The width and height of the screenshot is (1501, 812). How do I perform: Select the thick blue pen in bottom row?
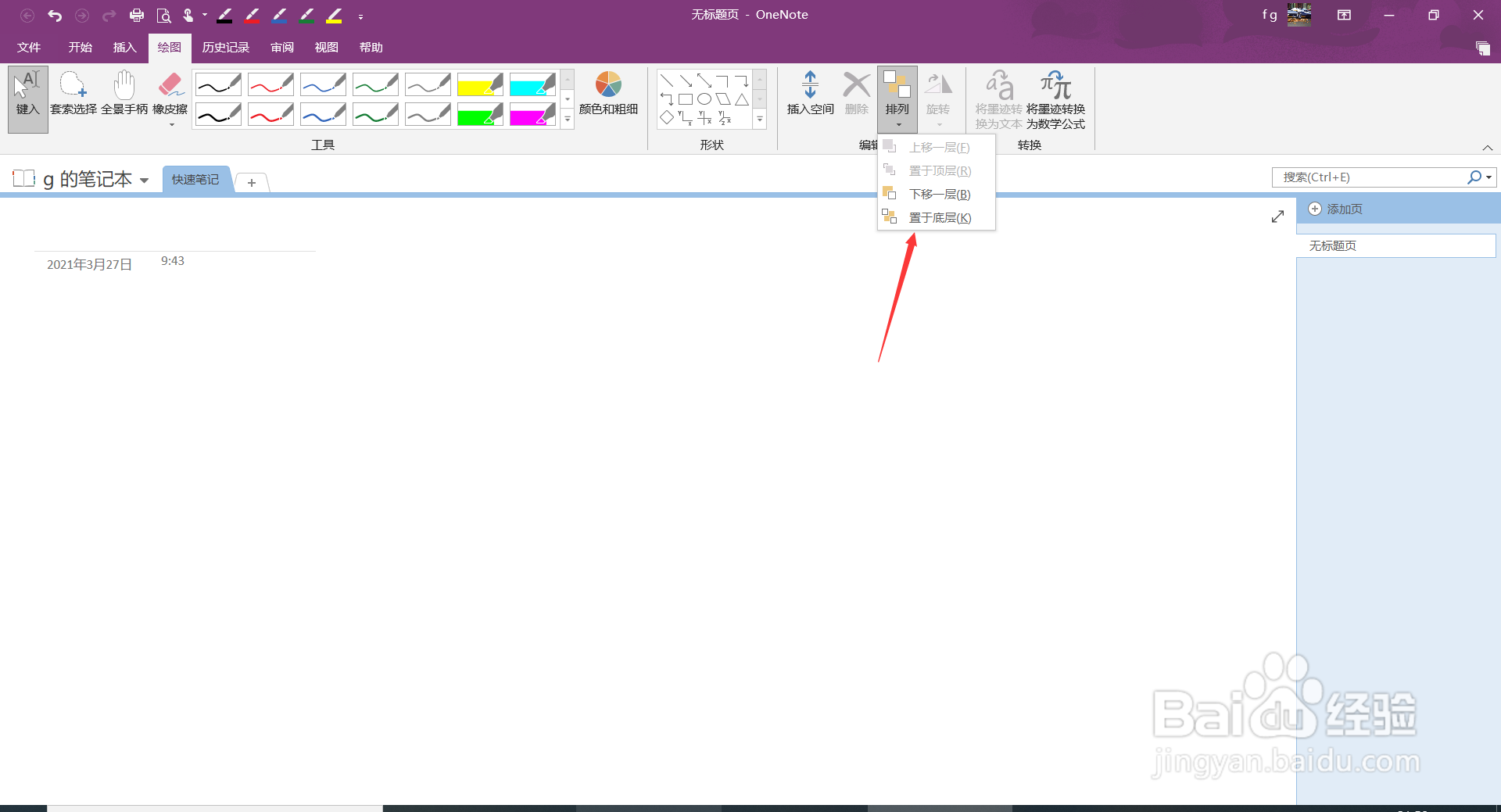tap(323, 115)
